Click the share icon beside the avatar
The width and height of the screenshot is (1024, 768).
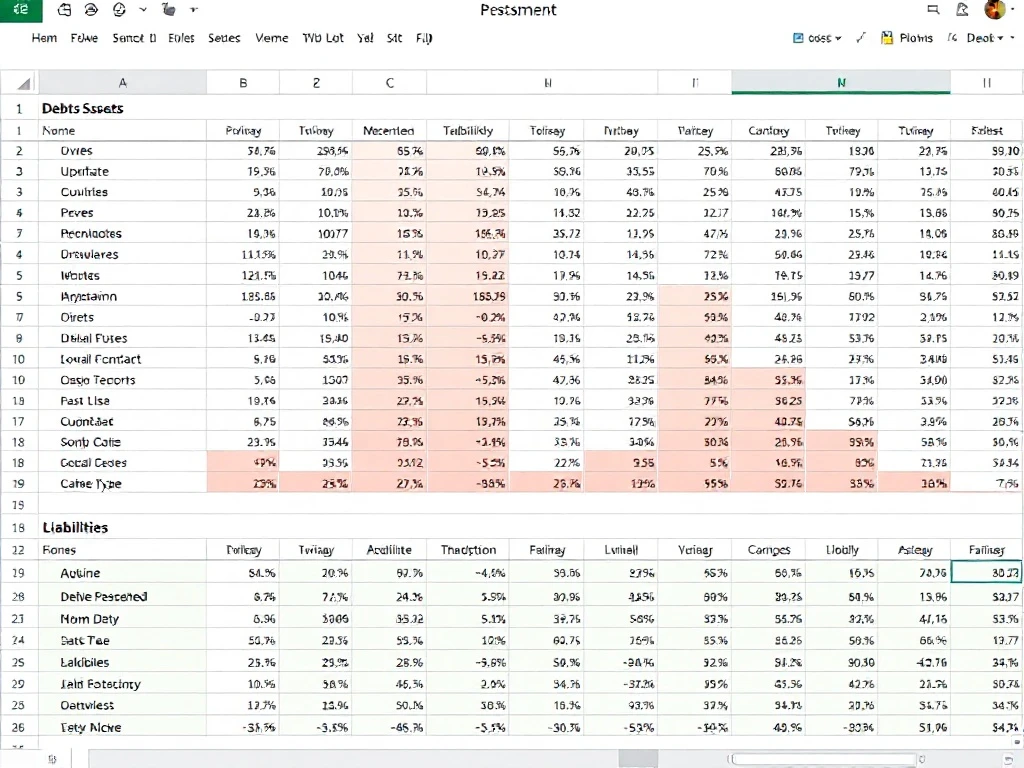point(962,9)
